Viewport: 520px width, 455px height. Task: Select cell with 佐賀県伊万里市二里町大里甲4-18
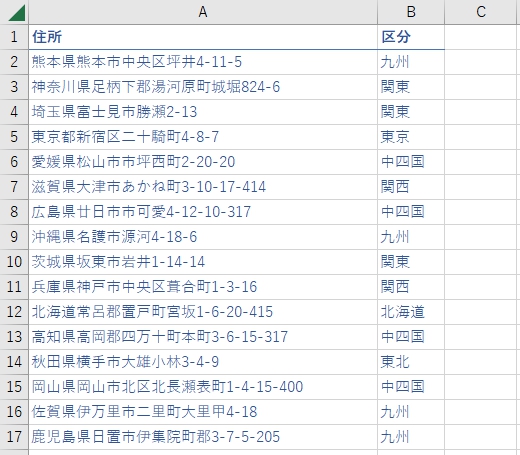[203, 412]
